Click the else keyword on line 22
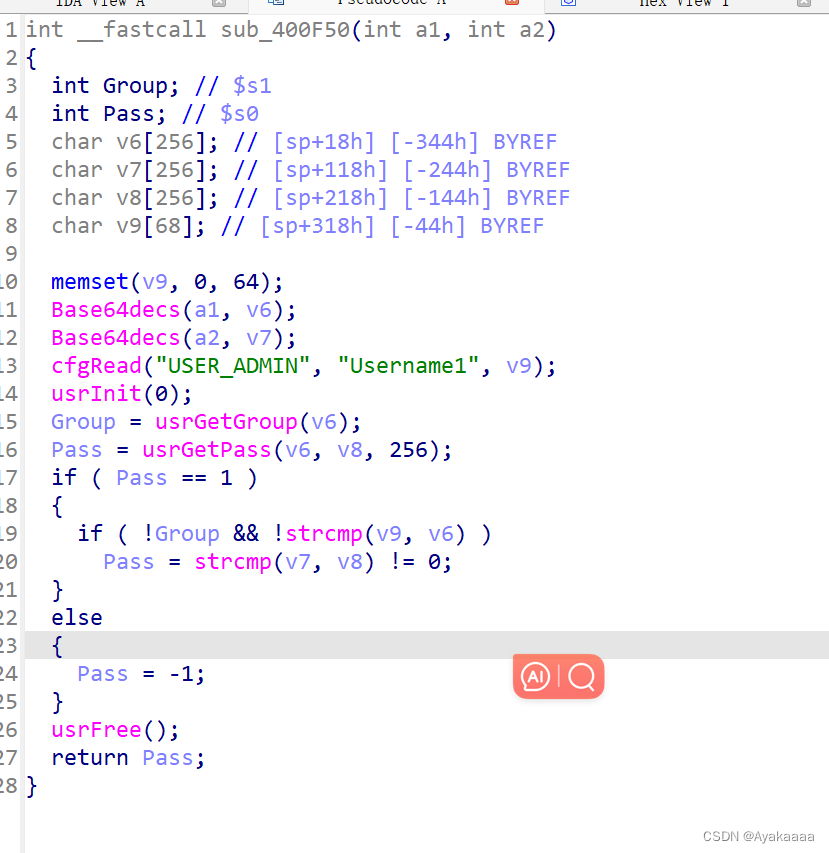This screenshot has width=829, height=853. coord(77,618)
